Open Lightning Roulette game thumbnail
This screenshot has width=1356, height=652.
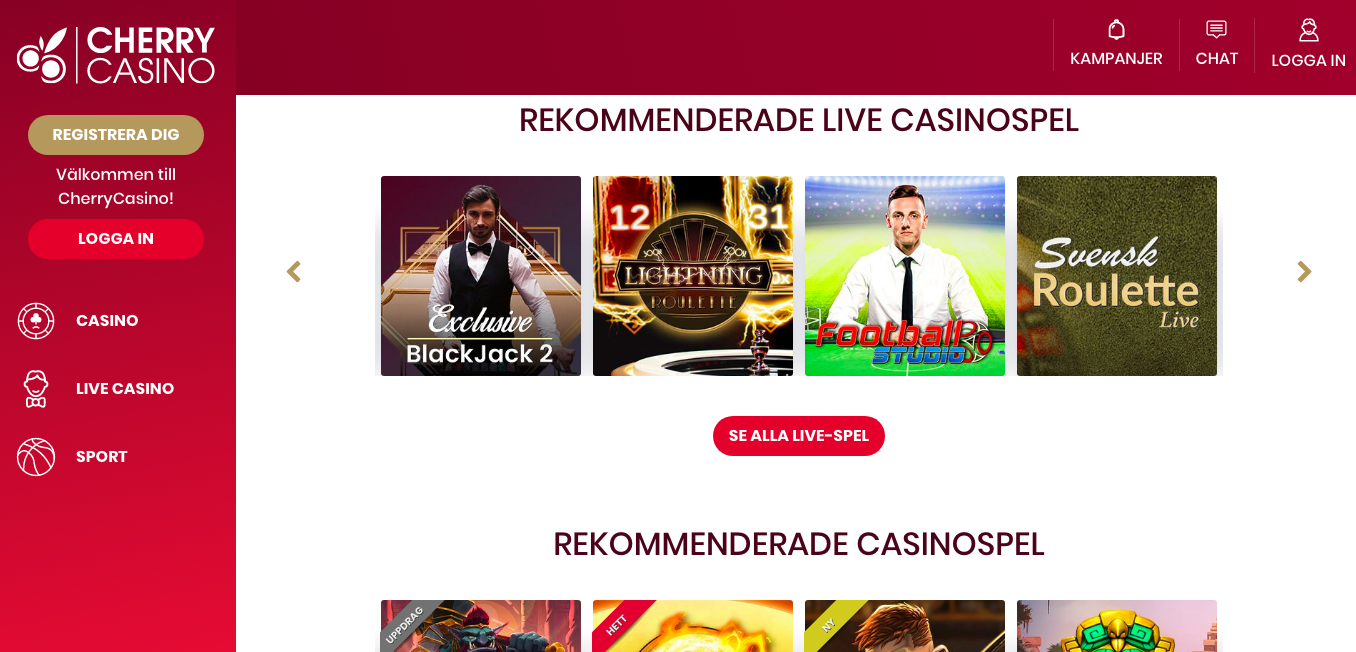(x=693, y=276)
